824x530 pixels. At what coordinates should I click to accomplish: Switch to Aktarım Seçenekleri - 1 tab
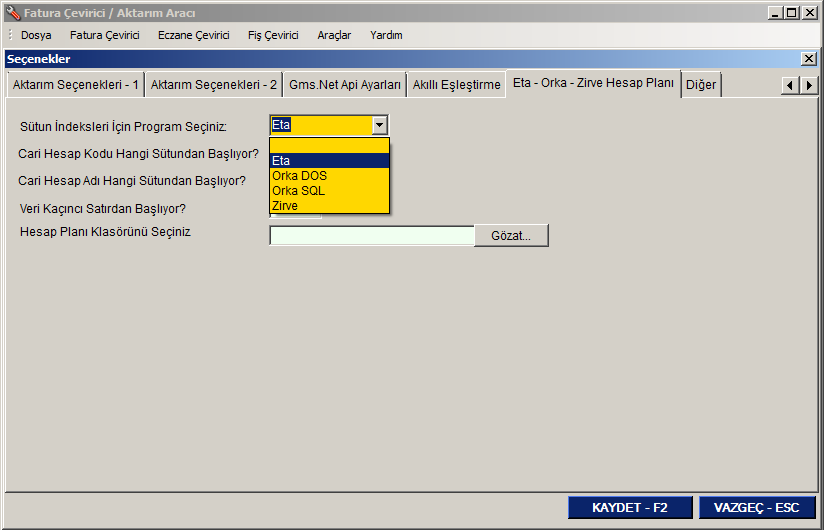76,85
